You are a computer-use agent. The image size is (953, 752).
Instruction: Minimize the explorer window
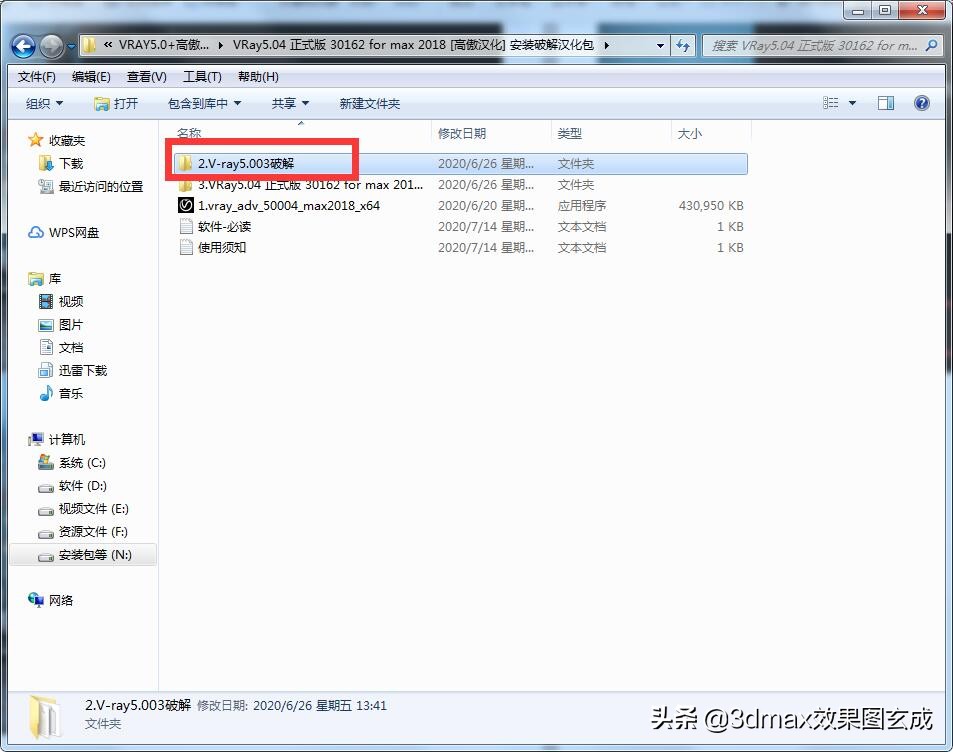(858, 10)
